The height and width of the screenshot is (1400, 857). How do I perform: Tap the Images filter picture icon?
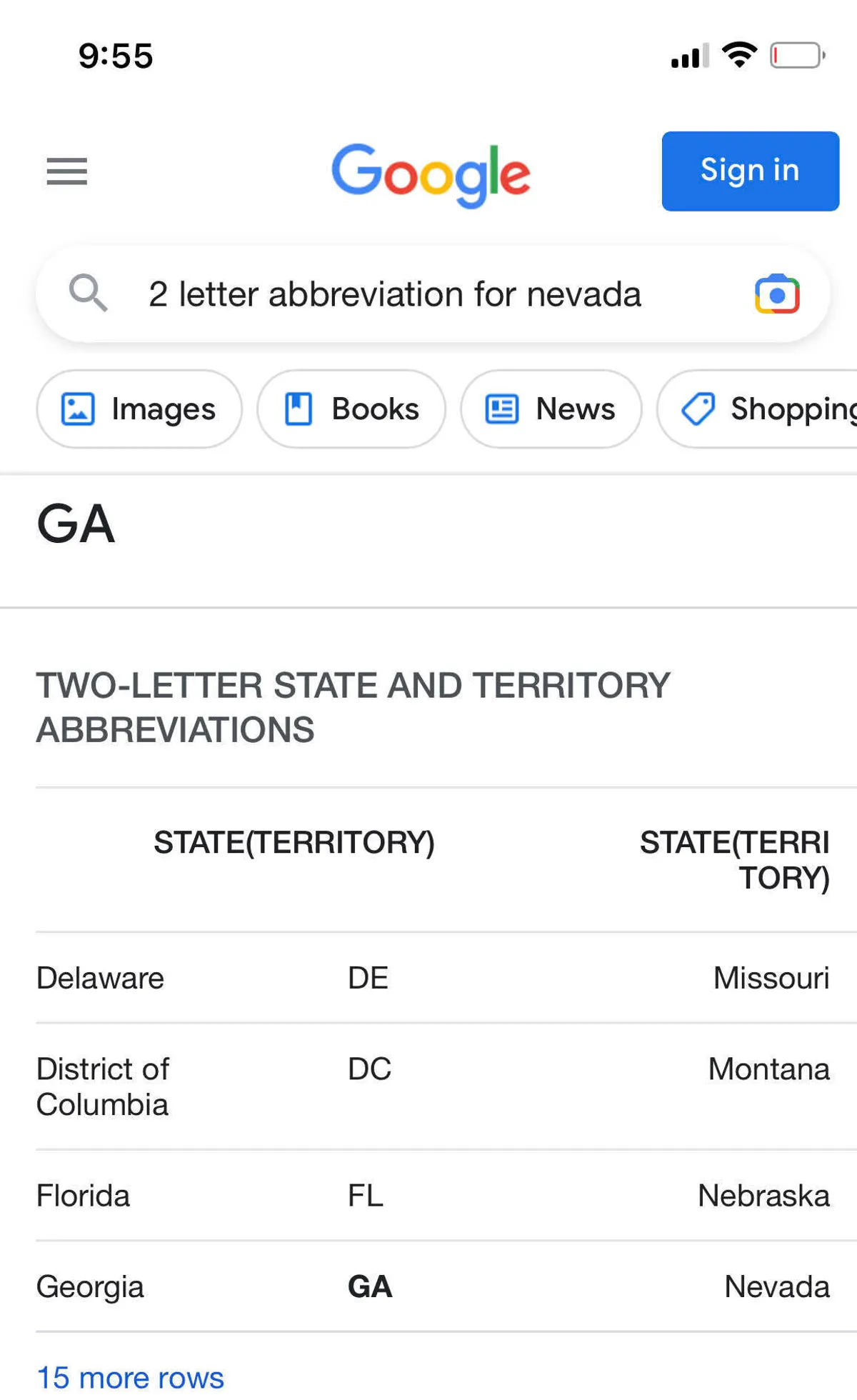click(78, 409)
